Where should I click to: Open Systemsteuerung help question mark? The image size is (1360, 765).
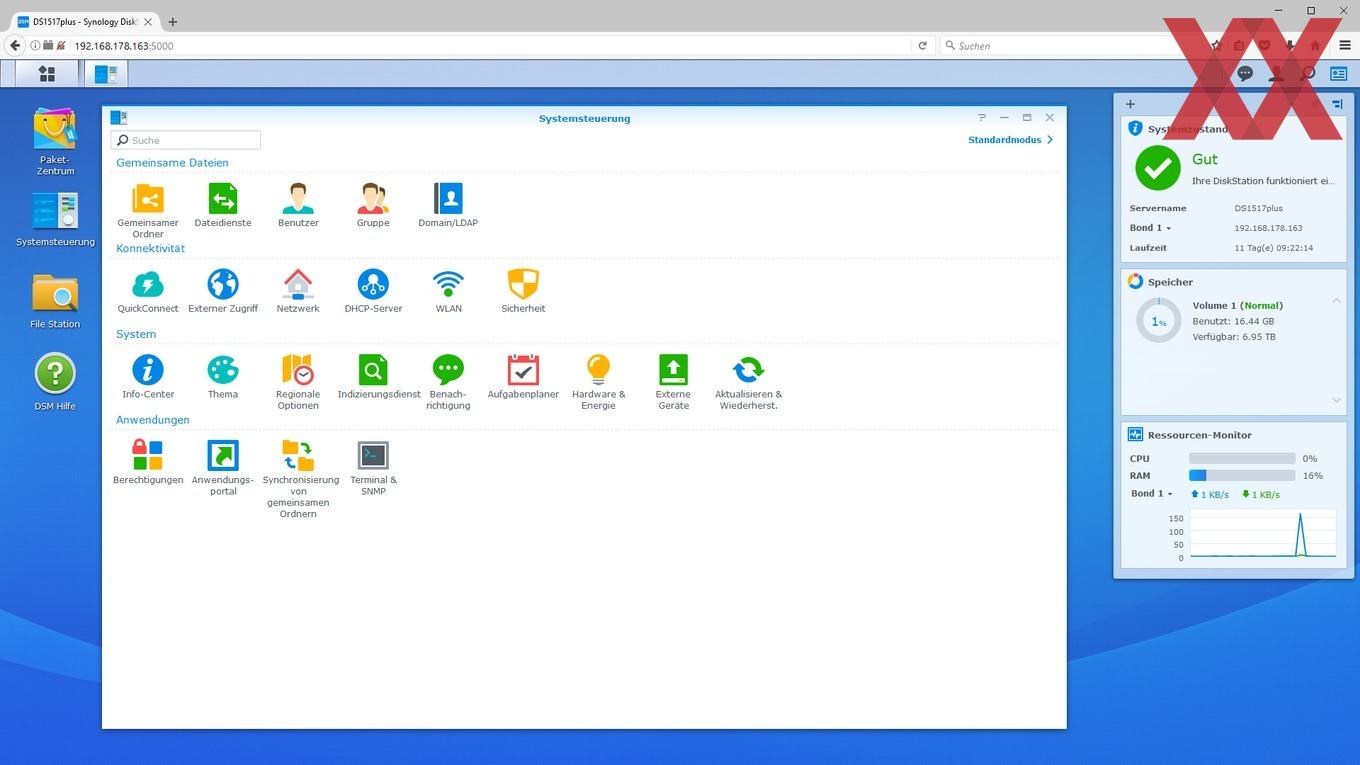pyautogui.click(x=982, y=118)
